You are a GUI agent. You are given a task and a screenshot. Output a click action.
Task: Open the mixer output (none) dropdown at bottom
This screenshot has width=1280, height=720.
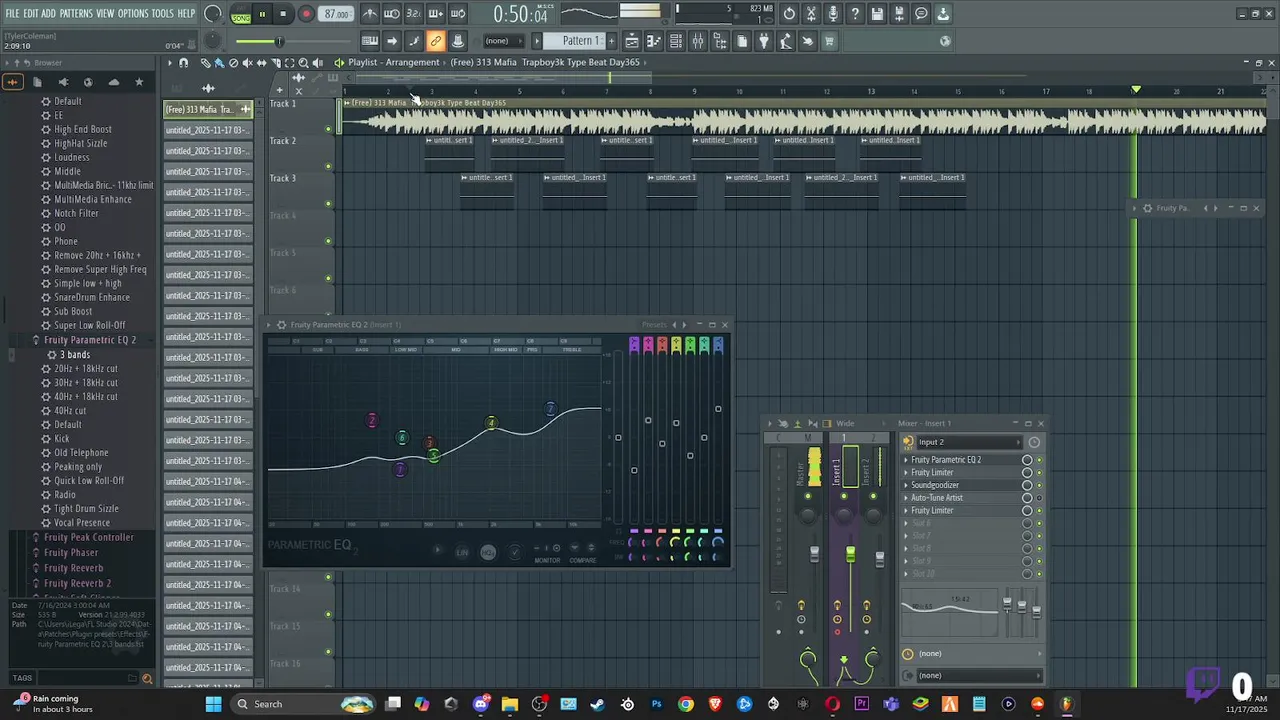pyautogui.click(x=972, y=675)
